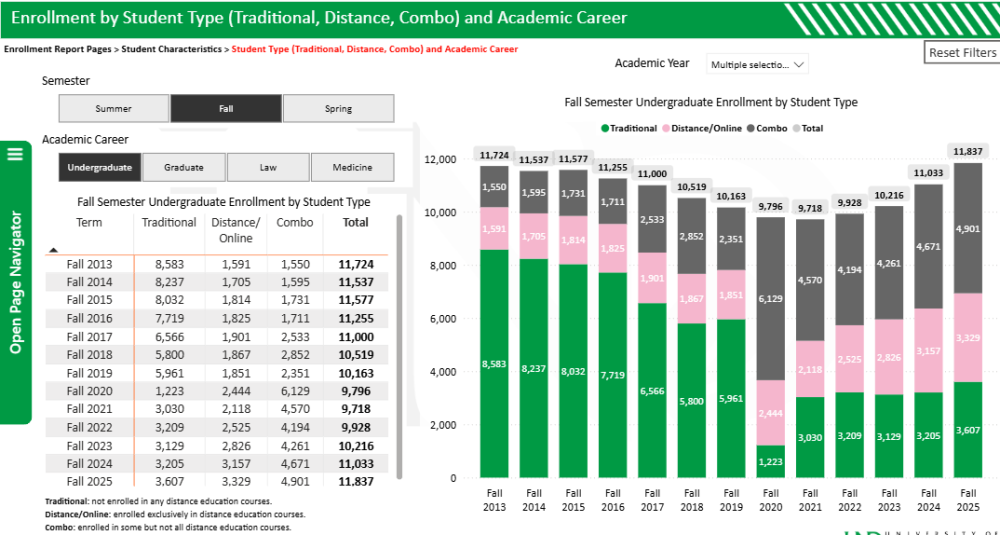The width and height of the screenshot is (1000, 535).
Task: Toggle the Distance/Online legend marker
Action: [665, 128]
